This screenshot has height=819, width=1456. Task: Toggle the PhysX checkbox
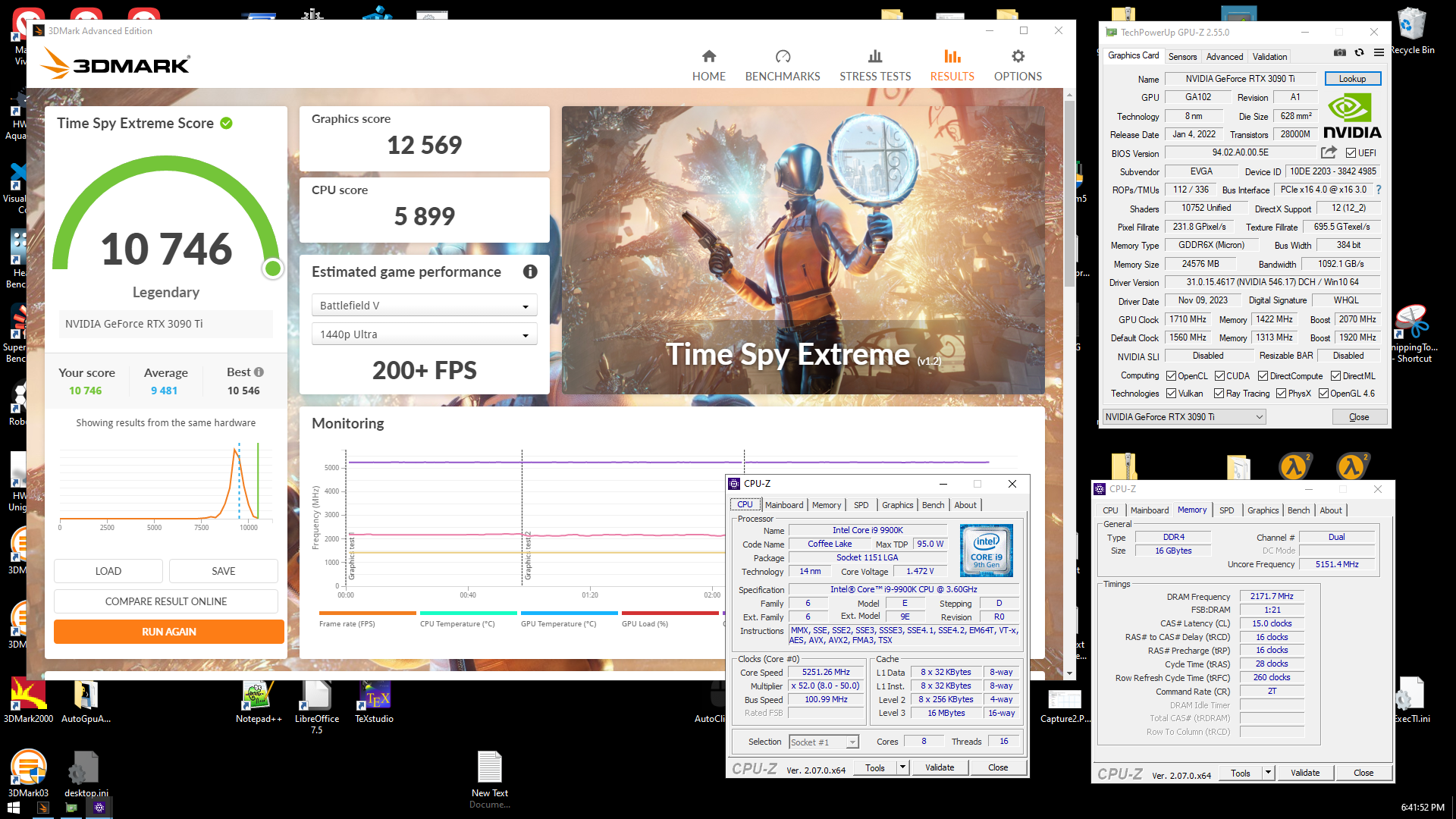1281,393
